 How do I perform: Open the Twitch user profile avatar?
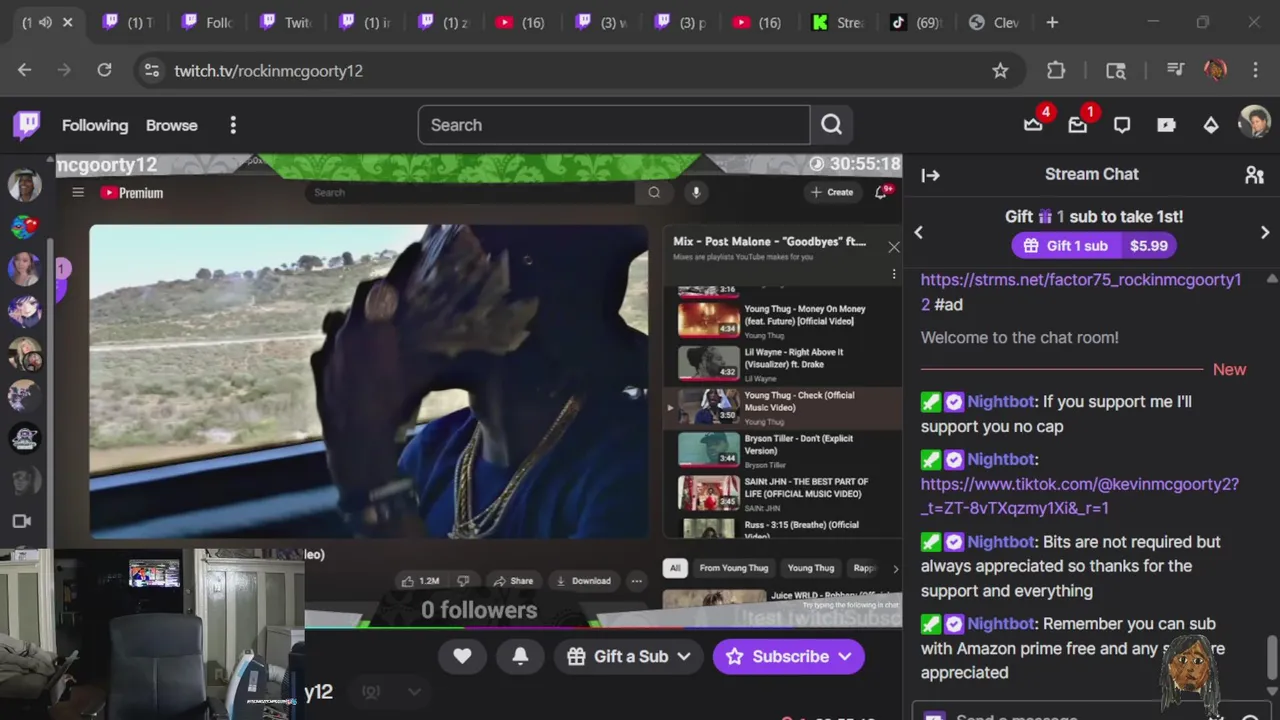point(1254,124)
